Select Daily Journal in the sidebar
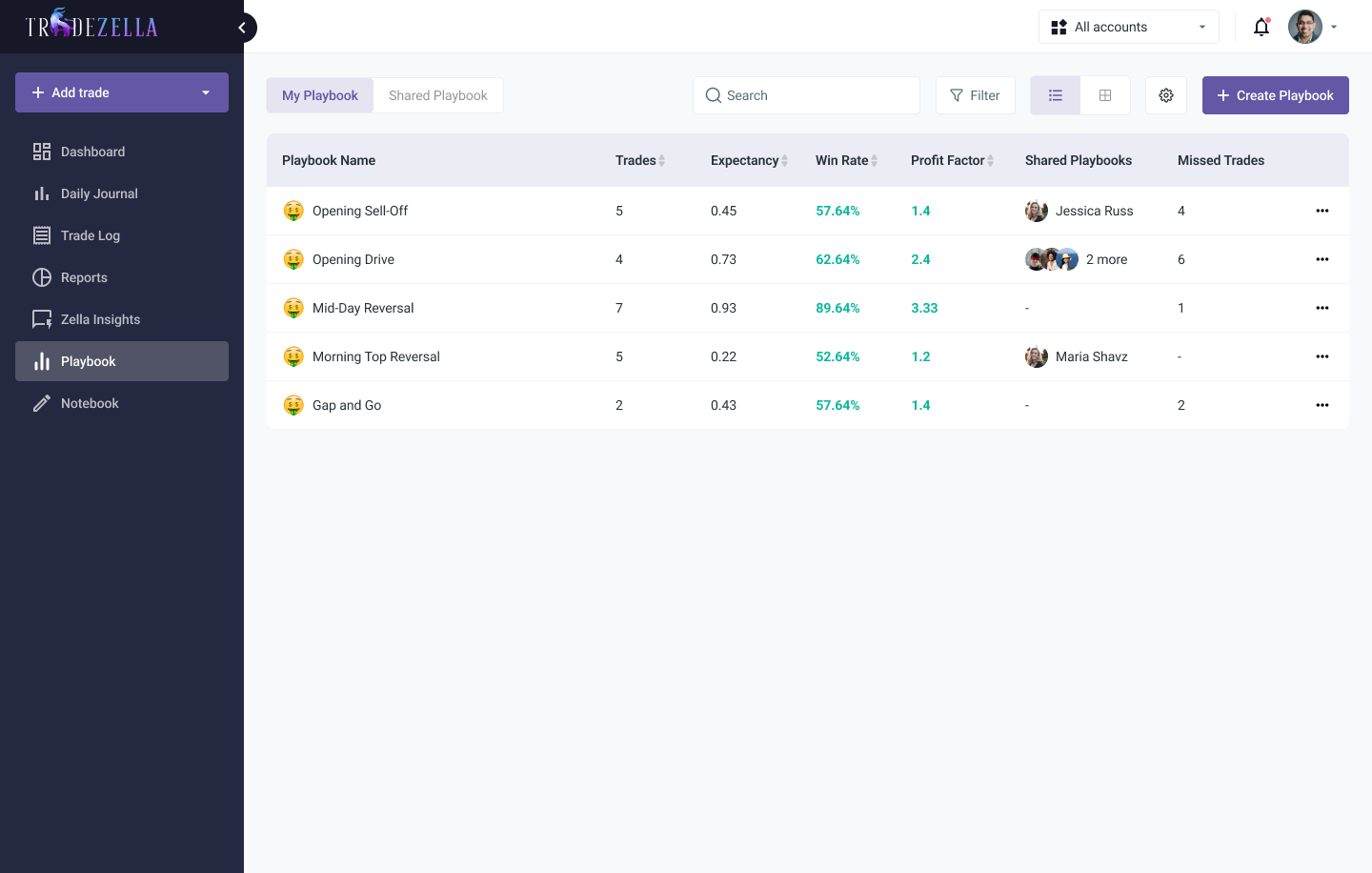 click(98, 193)
